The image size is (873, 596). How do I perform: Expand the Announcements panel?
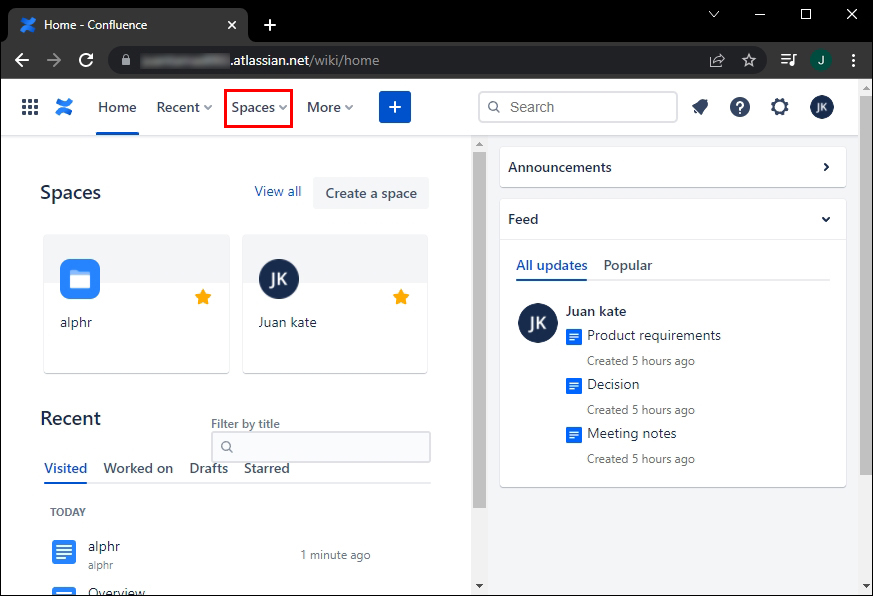coord(826,167)
